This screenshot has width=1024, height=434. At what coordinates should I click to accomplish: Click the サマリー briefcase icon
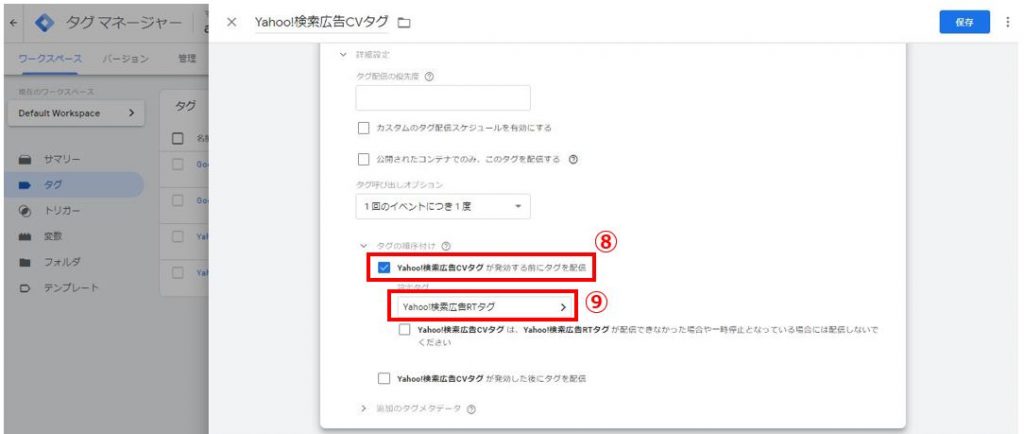pyautogui.click(x=25, y=160)
